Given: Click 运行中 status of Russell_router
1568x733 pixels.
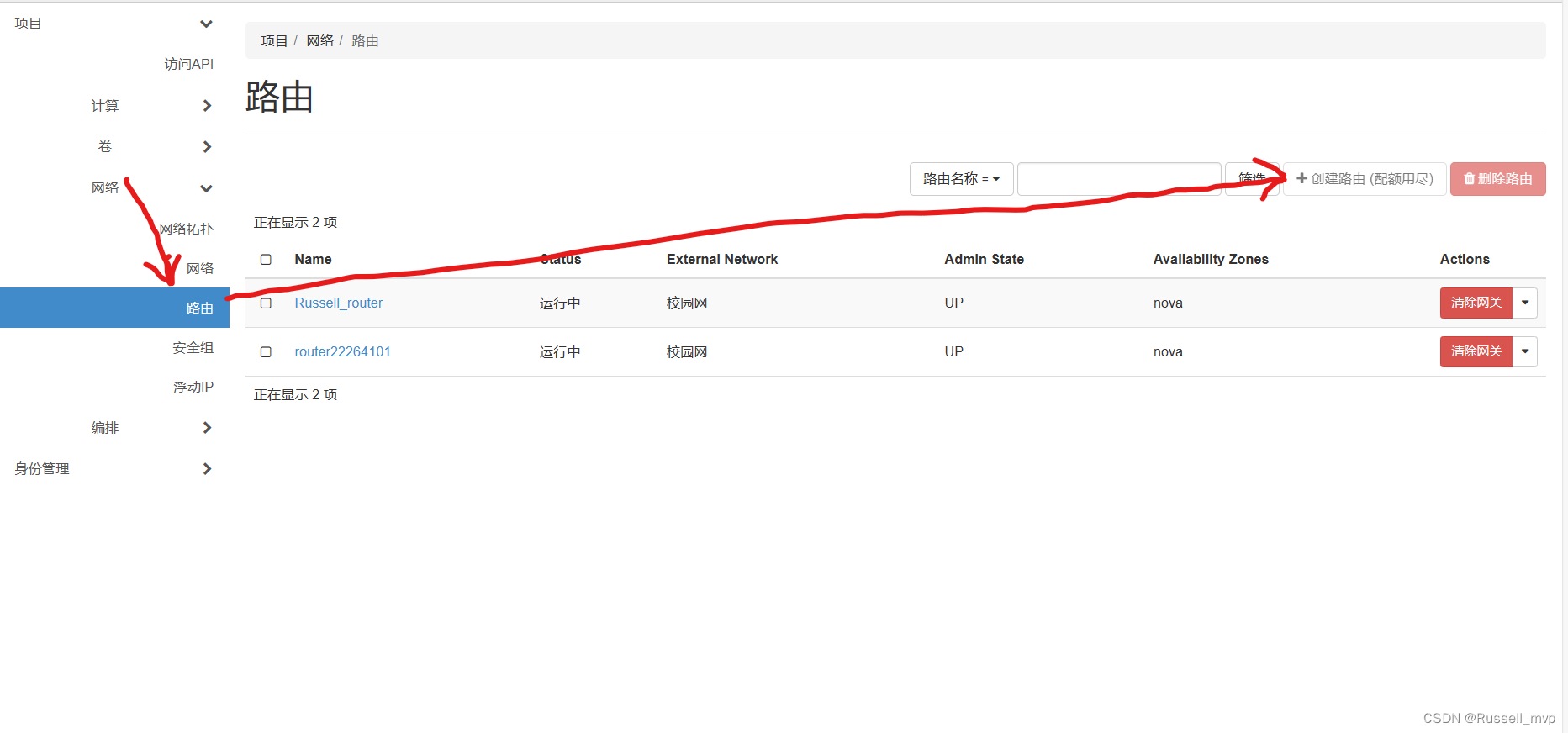Looking at the screenshot, I should [x=560, y=303].
